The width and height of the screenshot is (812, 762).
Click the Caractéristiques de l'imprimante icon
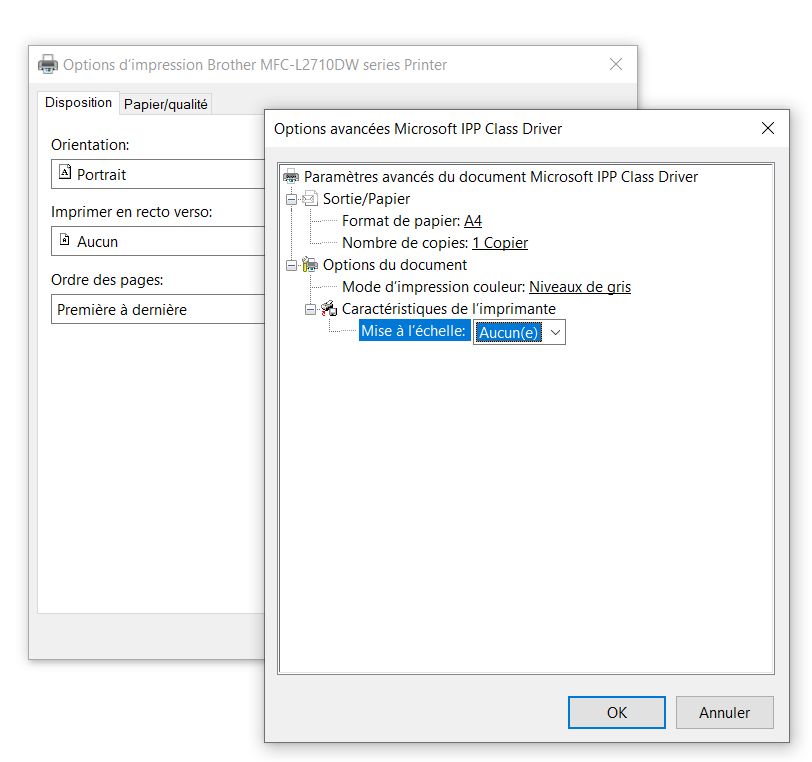point(329,309)
